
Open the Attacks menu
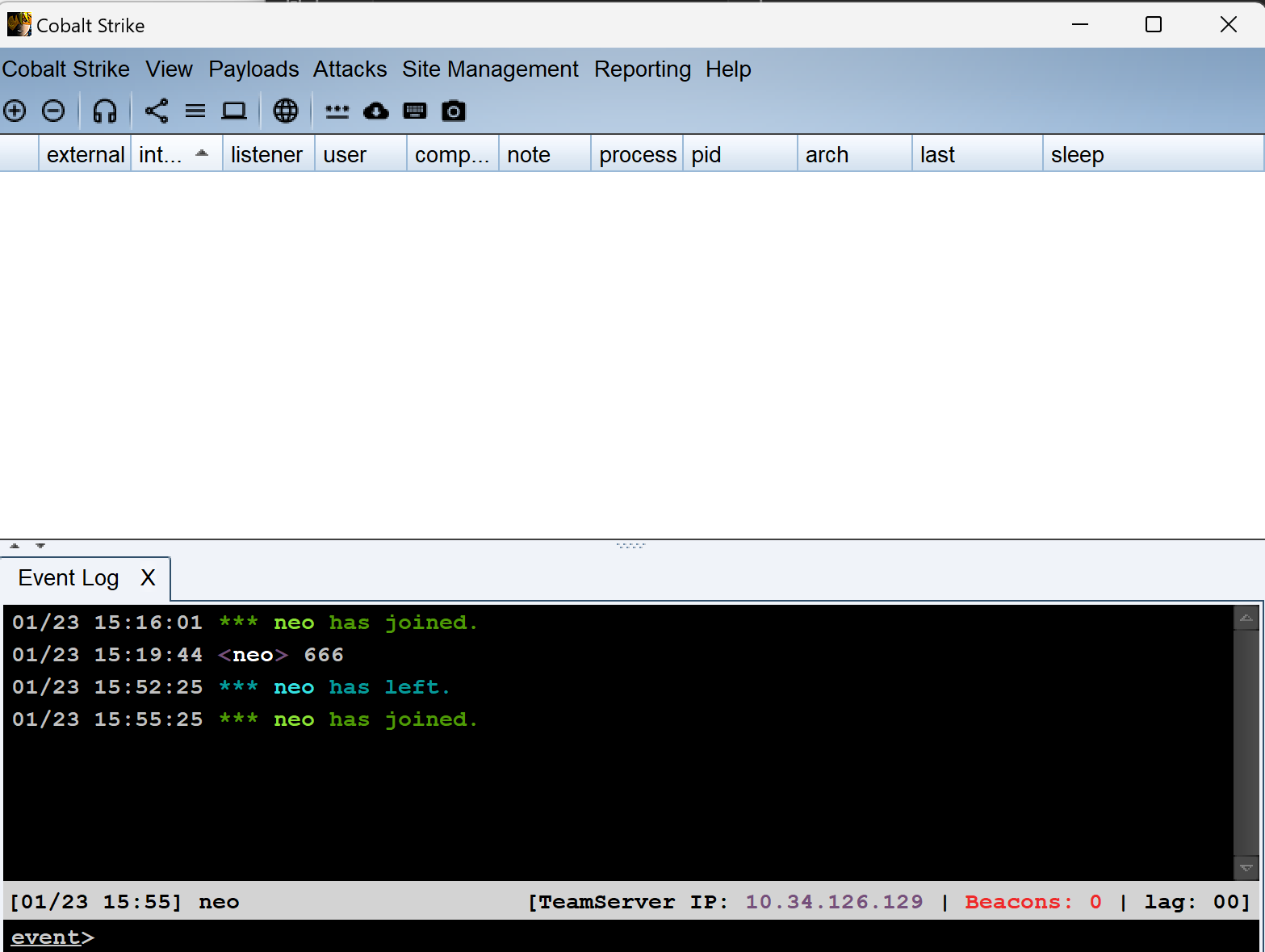click(x=350, y=69)
